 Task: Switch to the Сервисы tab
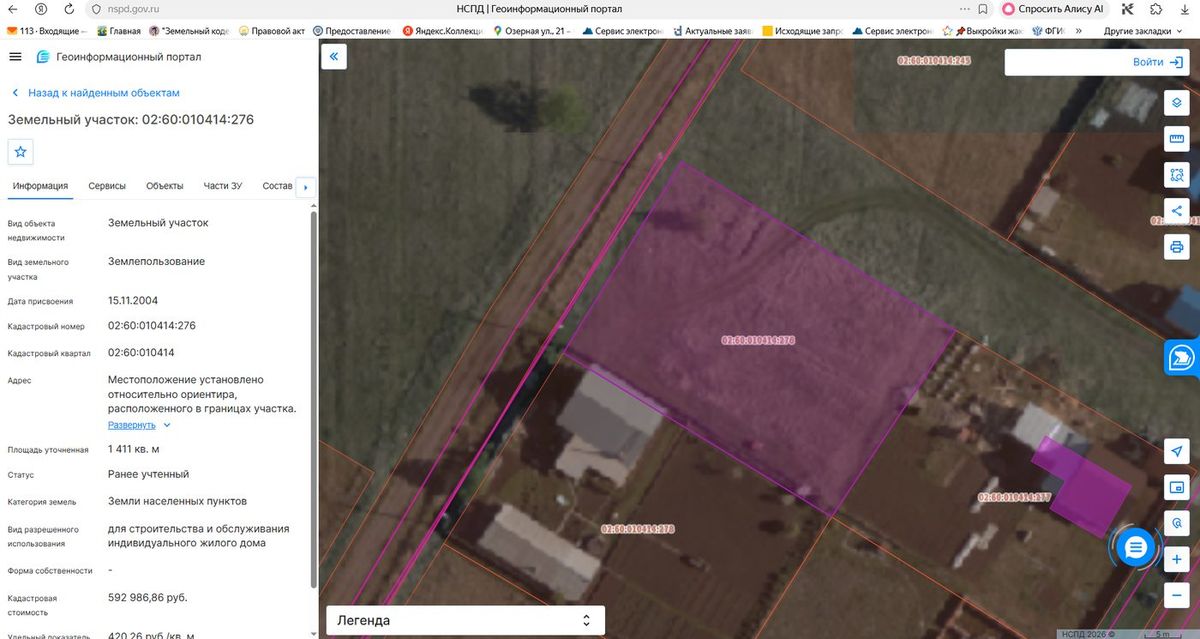pos(107,186)
